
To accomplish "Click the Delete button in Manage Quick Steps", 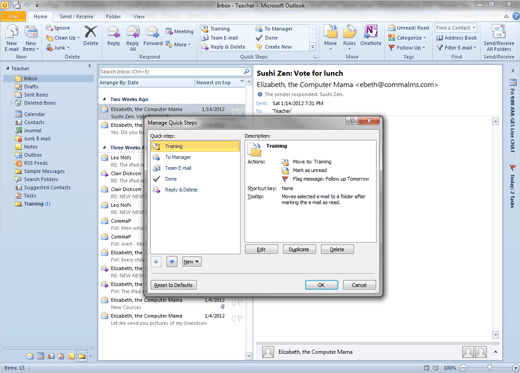I will pos(337,249).
